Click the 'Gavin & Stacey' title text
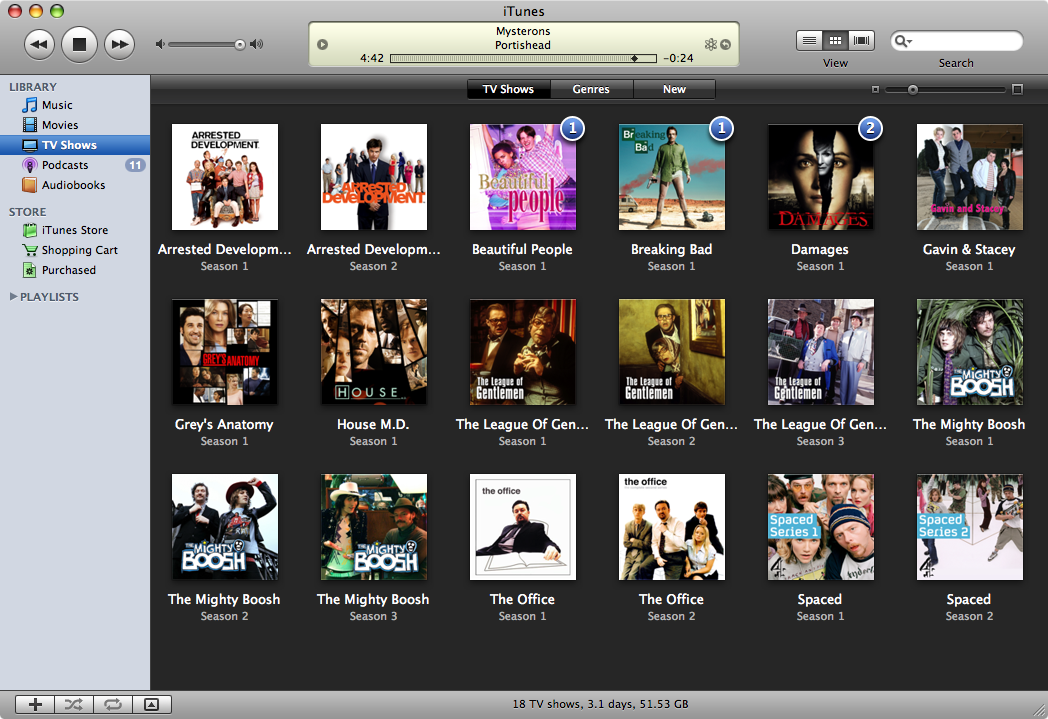 [969, 249]
